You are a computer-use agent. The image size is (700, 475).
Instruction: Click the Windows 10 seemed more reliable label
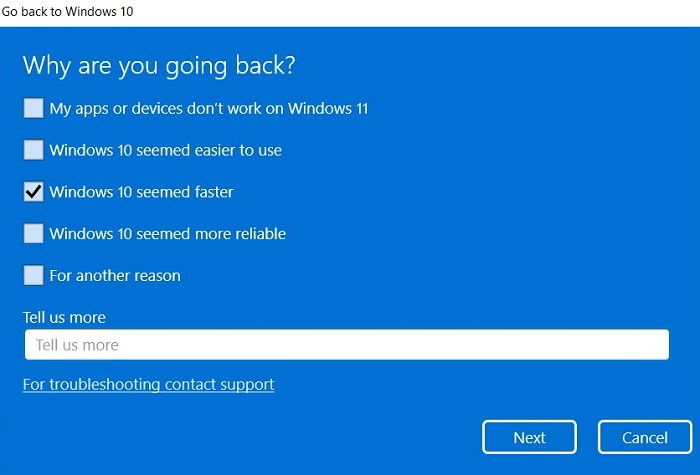tap(168, 233)
